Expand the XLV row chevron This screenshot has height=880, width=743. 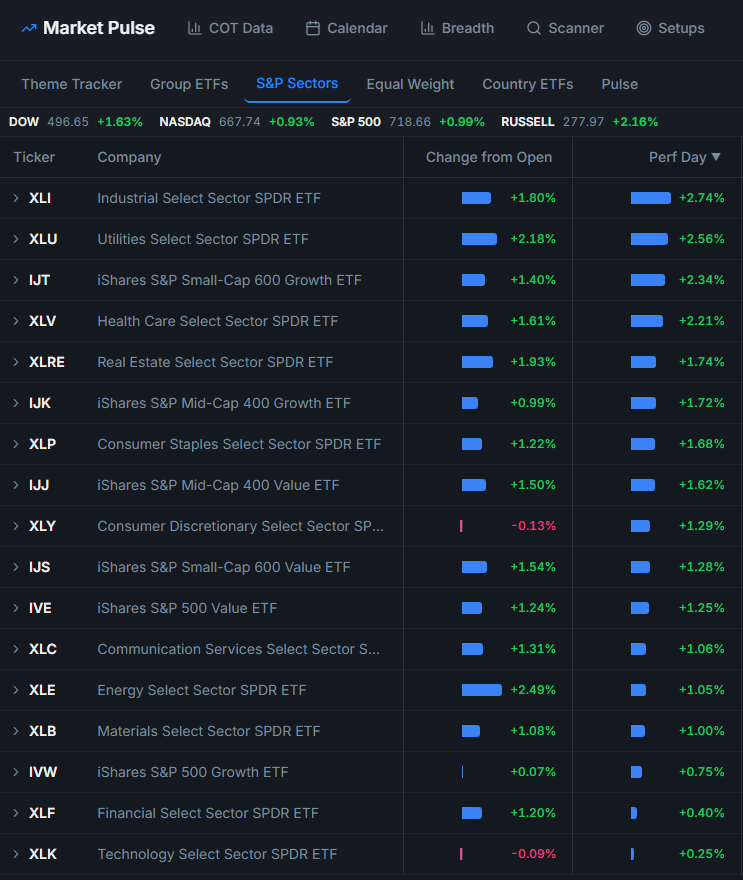click(x=16, y=321)
